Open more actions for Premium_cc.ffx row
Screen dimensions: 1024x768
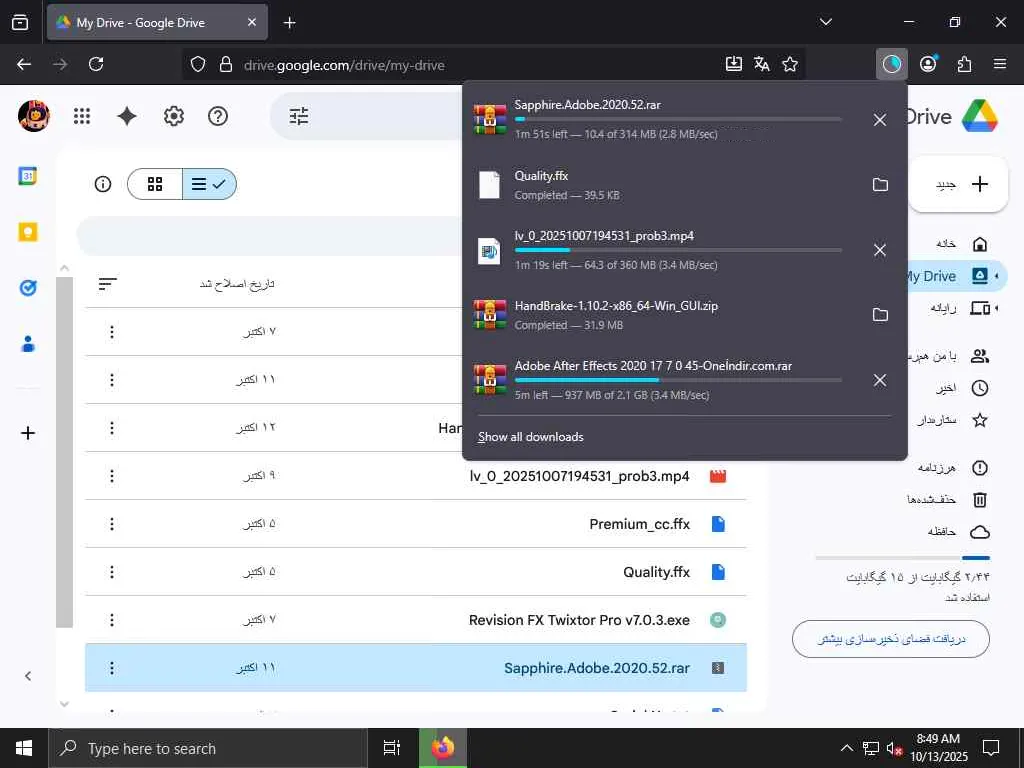pos(112,524)
